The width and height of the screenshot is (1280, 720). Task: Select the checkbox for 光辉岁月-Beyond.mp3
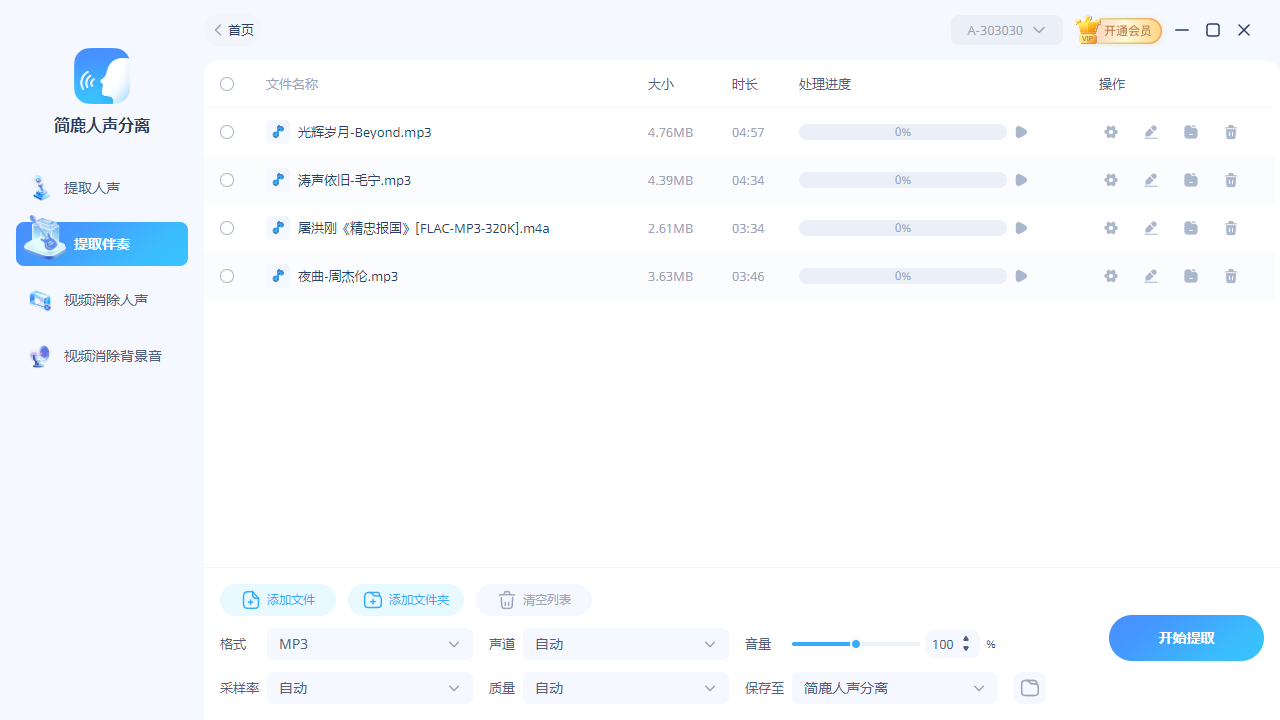(x=226, y=132)
